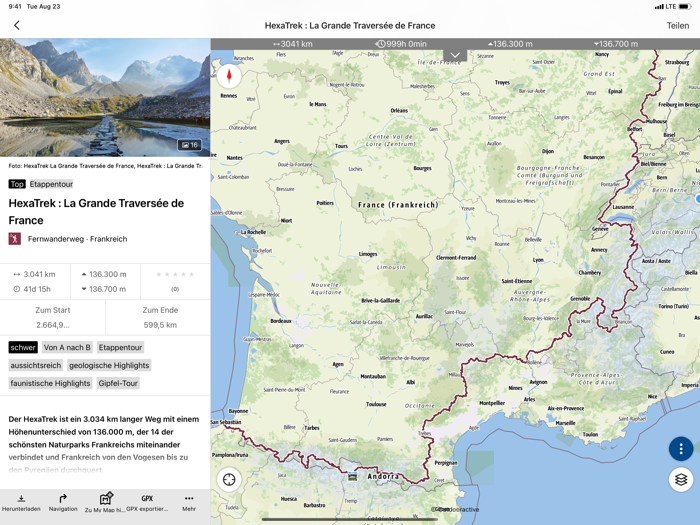Tap Bordeaux city label on map

(281, 321)
